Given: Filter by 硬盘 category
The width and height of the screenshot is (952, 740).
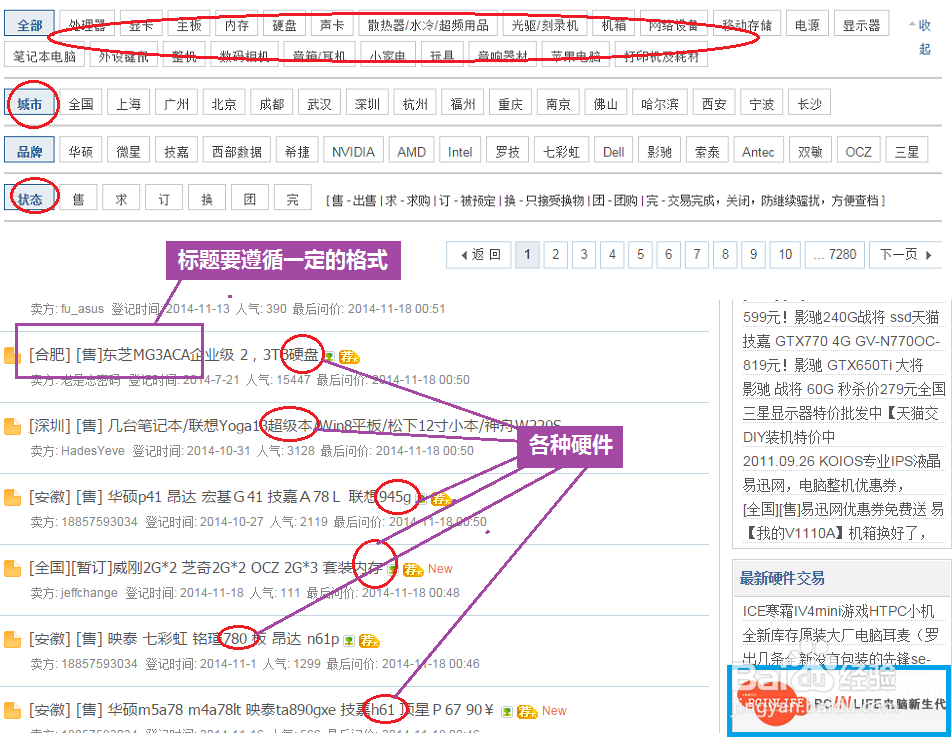Looking at the screenshot, I should point(284,25).
